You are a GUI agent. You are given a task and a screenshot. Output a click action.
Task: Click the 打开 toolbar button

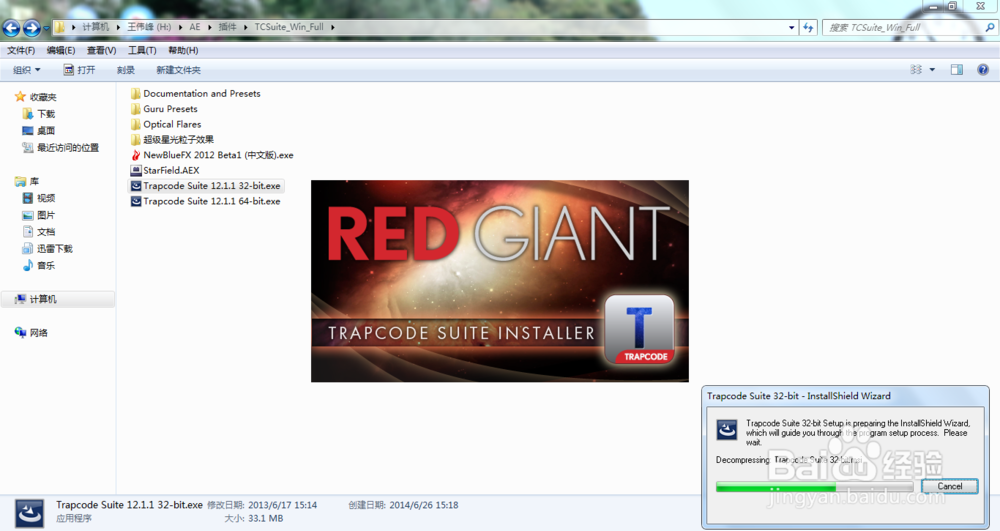[79, 70]
